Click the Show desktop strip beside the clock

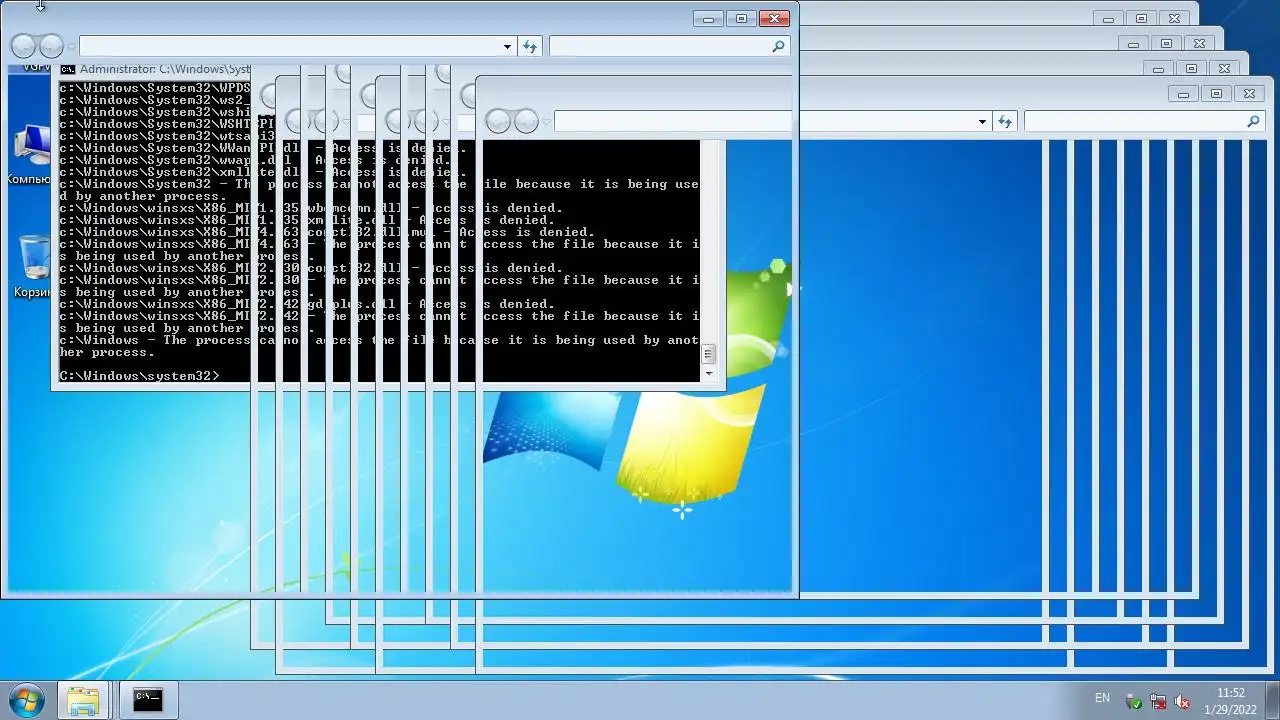(x=1272, y=700)
